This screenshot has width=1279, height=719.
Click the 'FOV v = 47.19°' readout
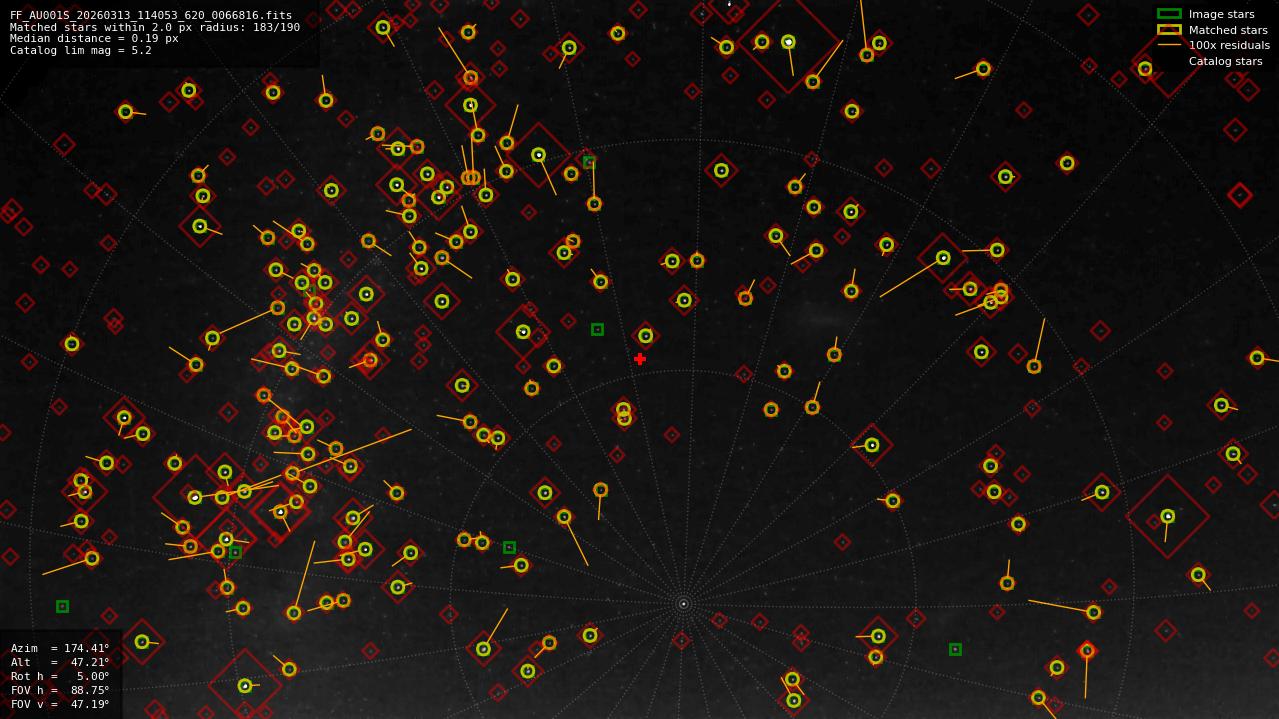point(60,704)
